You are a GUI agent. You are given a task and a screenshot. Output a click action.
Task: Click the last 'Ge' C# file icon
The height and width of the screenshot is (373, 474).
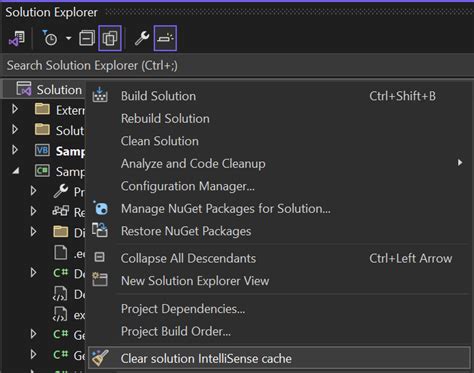[x=61, y=354]
